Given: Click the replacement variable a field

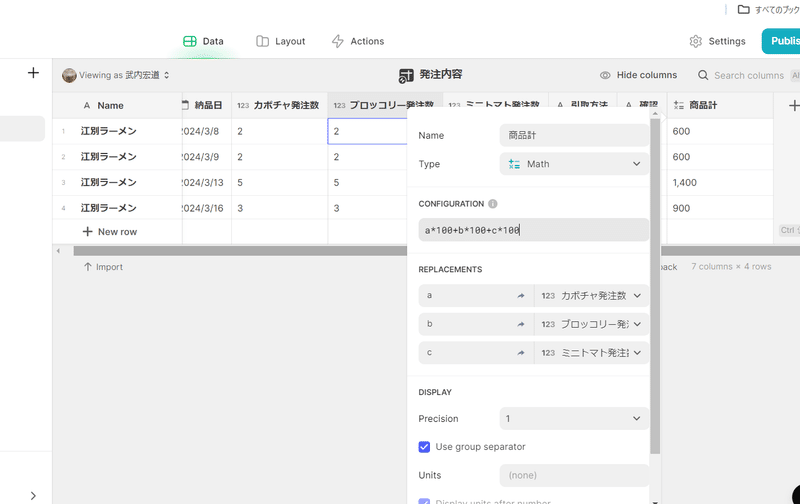Looking at the screenshot, I should [476, 295].
